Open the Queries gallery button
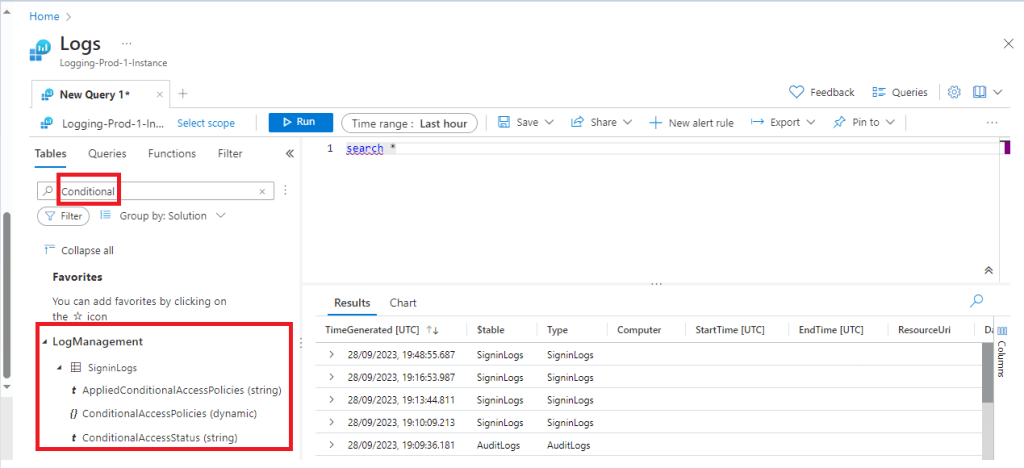This screenshot has width=1024, height=468. [x=900, y=92]
